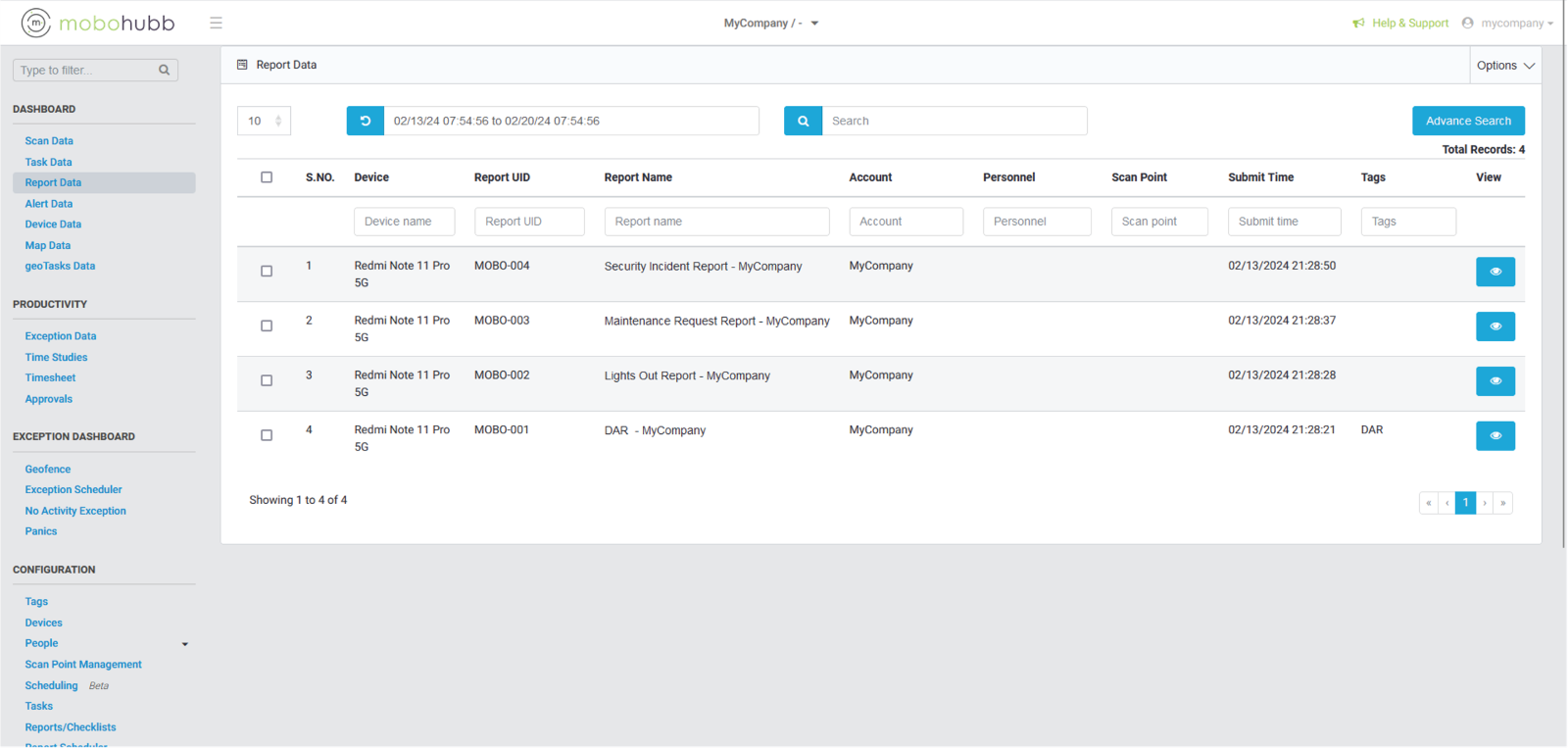The width and height of the screenshot is (1568, 748).
Task: View the Security Incident Report with eye icon
Action: pos(1494,272)
